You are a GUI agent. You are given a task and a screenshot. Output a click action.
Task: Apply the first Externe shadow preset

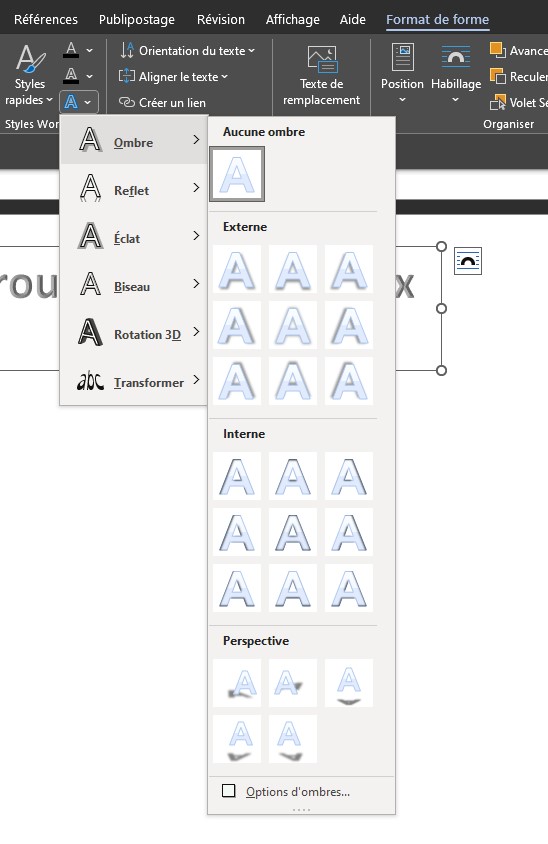[237, 269]
